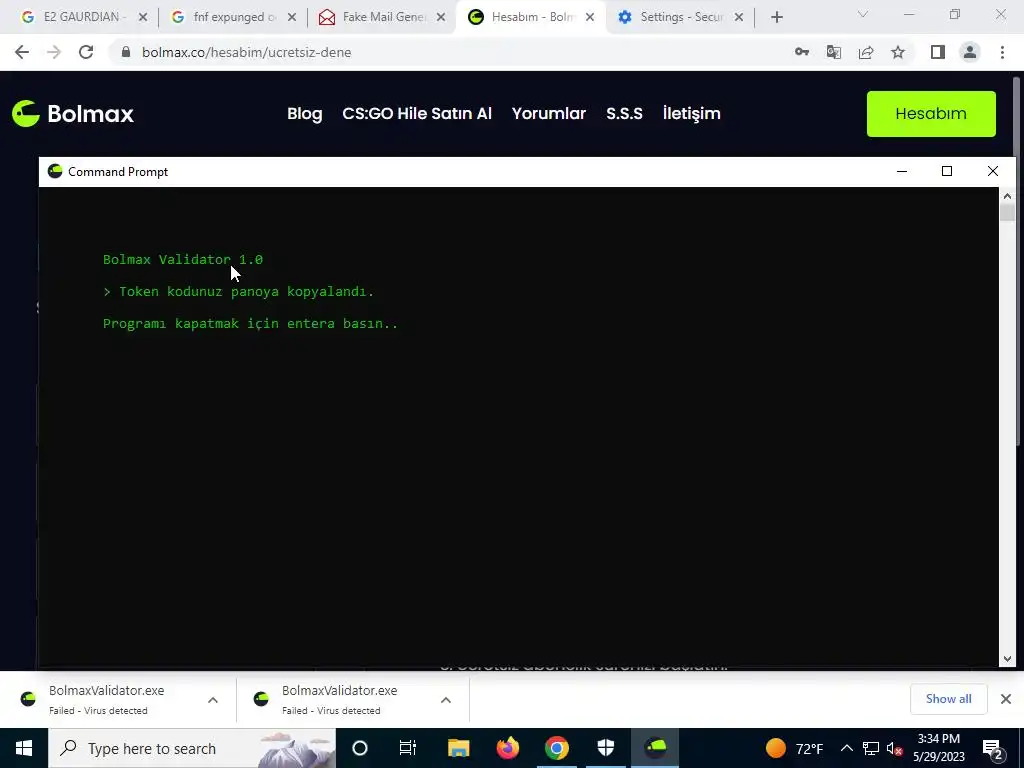This screenshot has width=1024, height=768.
Task: Open Firefox from taskbar
Action: (507, 748)
